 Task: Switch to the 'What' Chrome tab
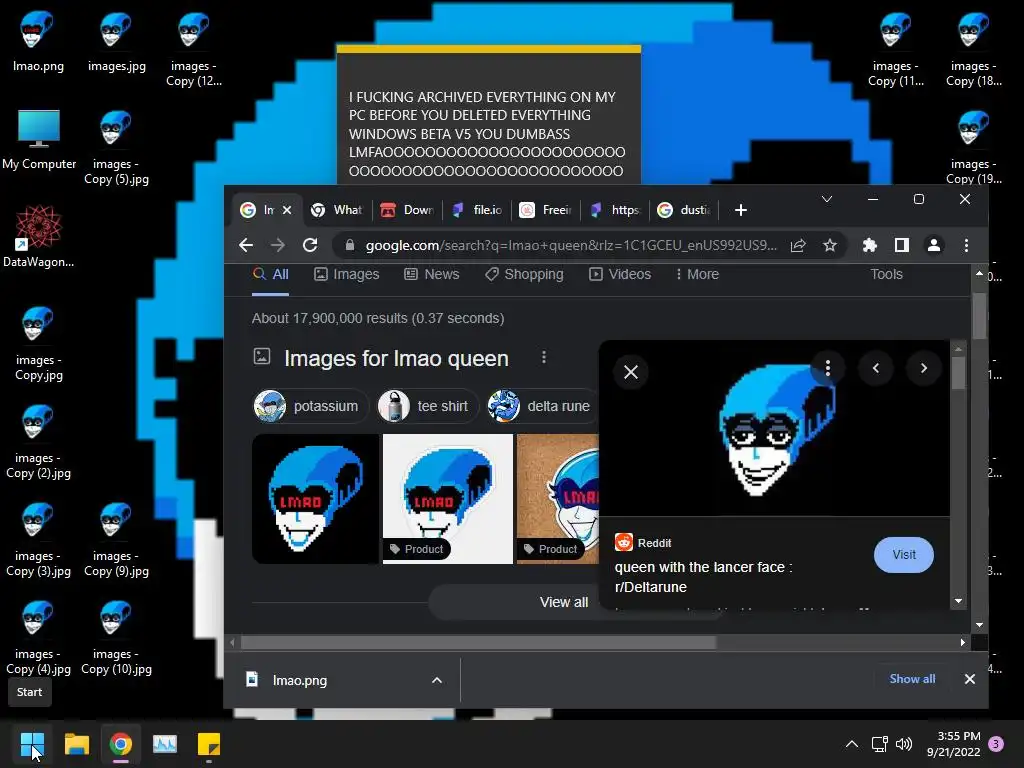coord(336,210)
